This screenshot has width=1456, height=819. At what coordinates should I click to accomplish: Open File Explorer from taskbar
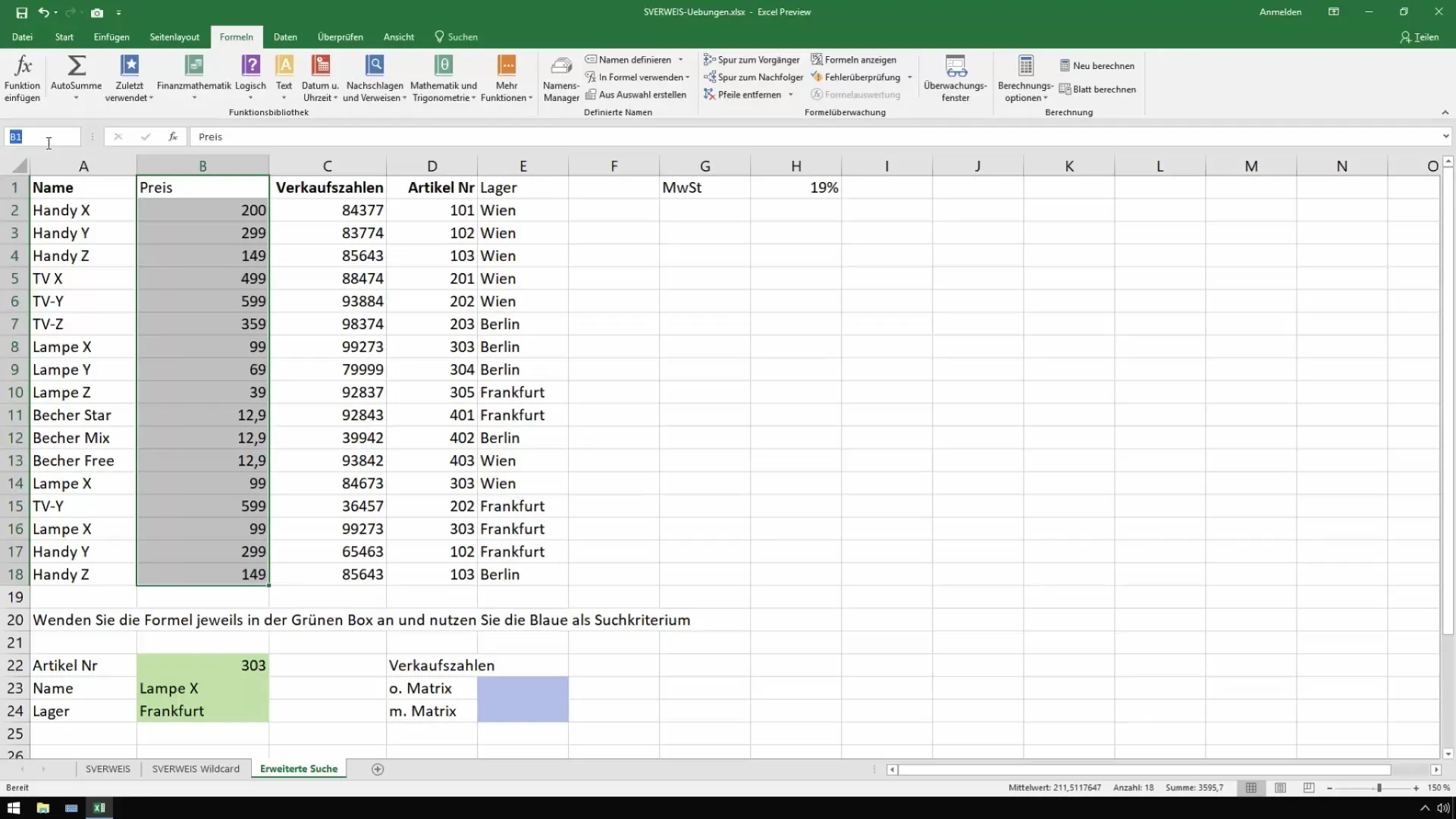point(42,808)
